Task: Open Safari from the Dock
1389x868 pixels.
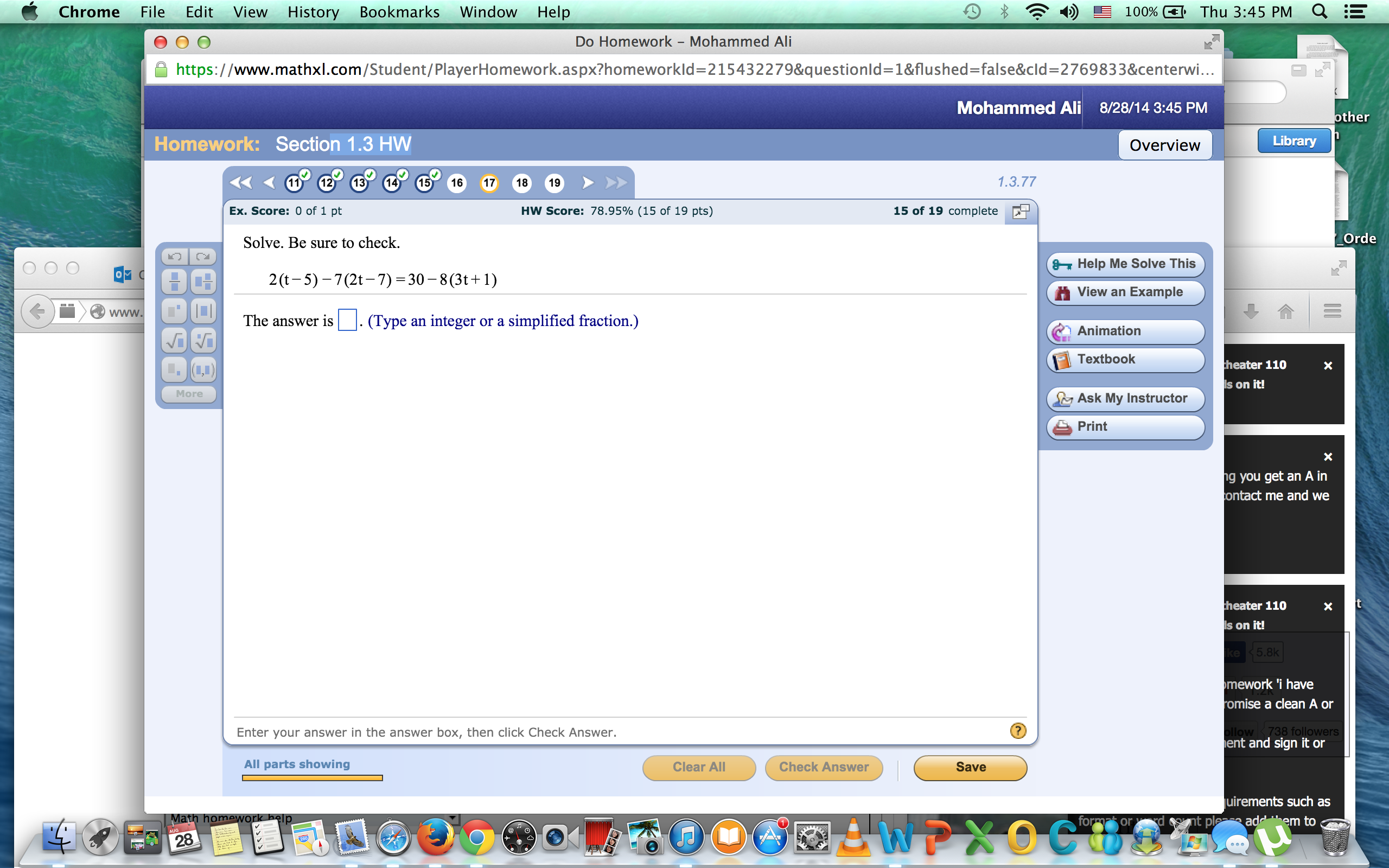Action: click(393, 838)
